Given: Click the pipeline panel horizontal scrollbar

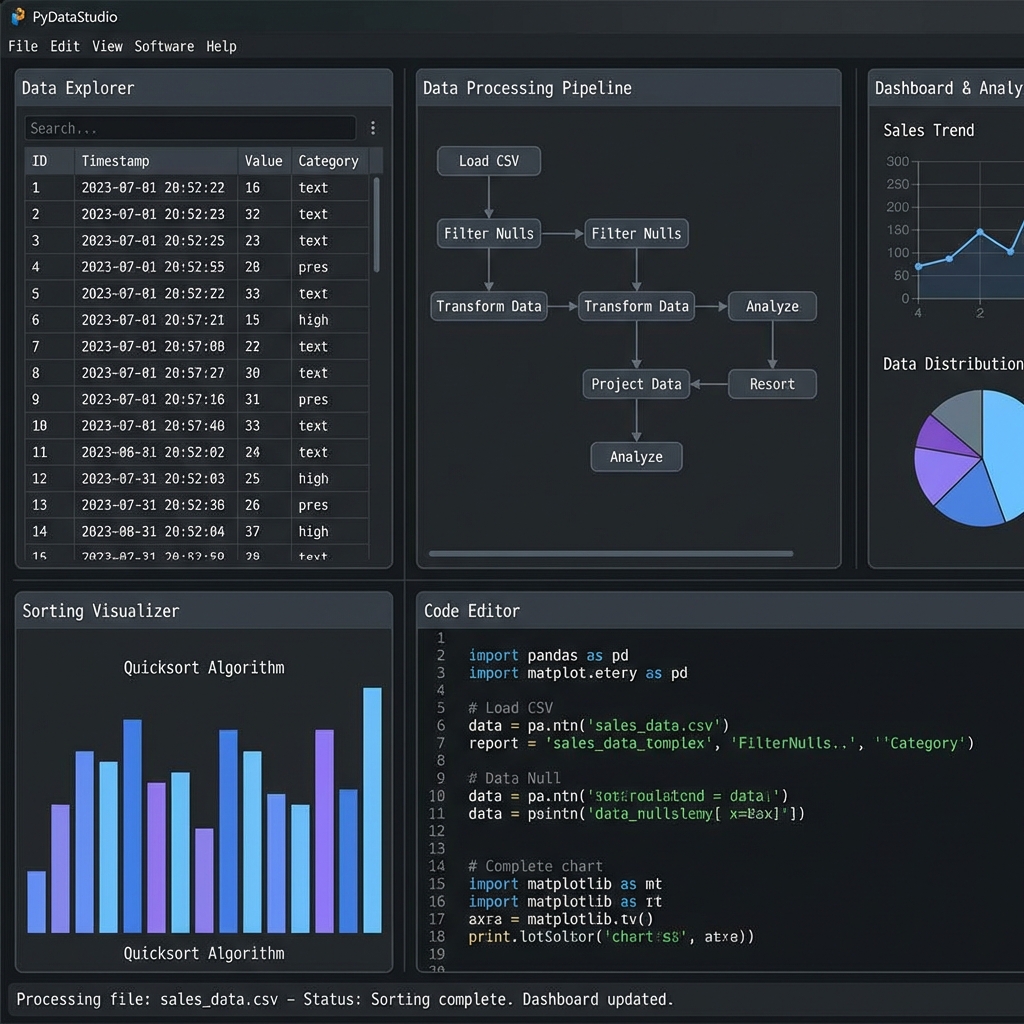Looking at the screenshot, I should click(x=610, y=553).
